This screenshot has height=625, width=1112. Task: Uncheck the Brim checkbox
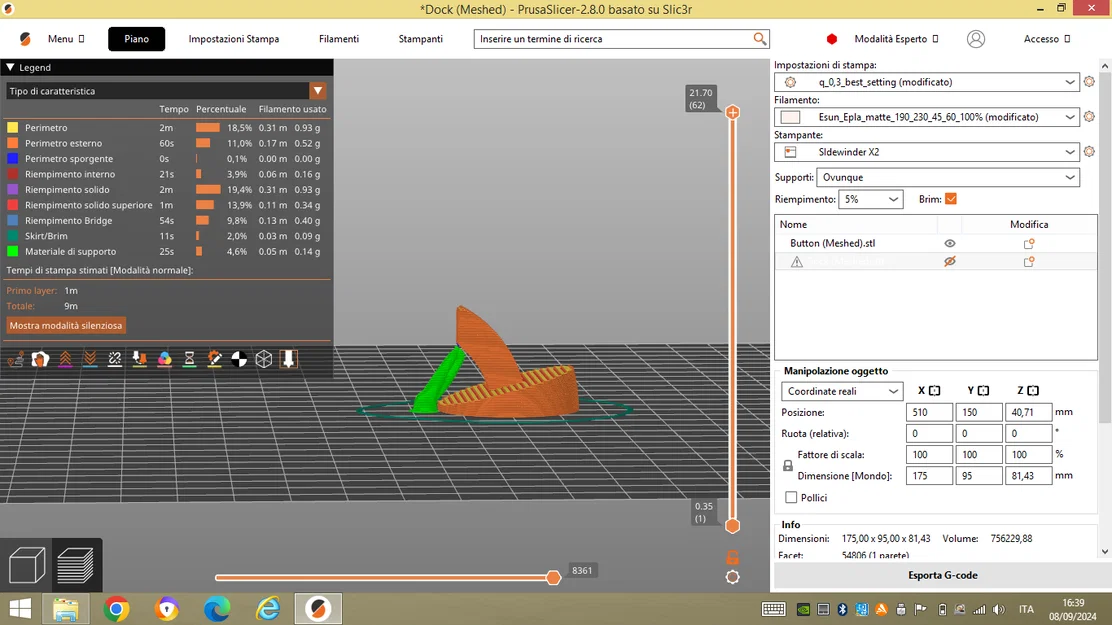(x=951, y=199)
